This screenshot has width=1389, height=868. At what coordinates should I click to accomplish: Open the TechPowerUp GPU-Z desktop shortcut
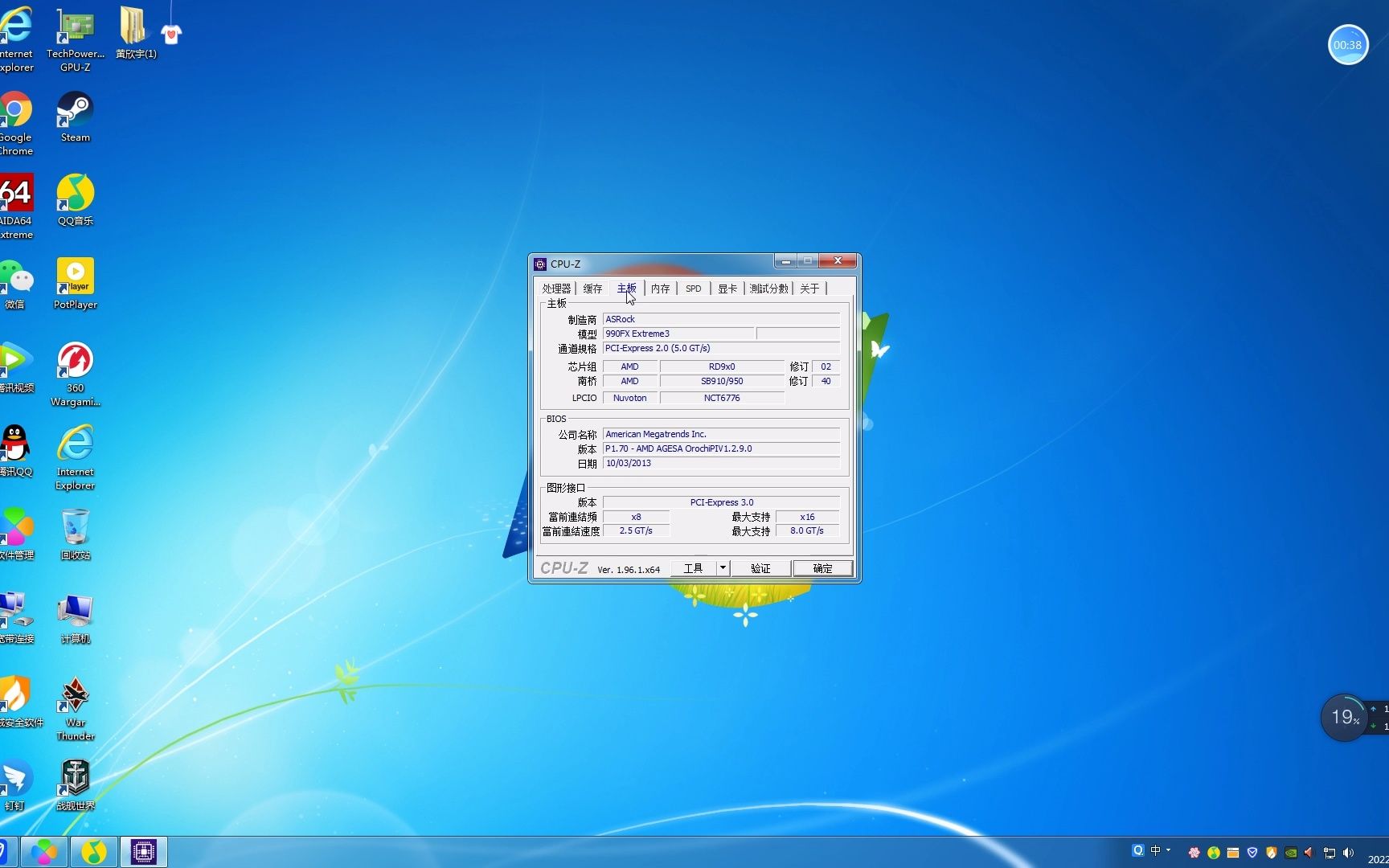[x=76, y=39]
